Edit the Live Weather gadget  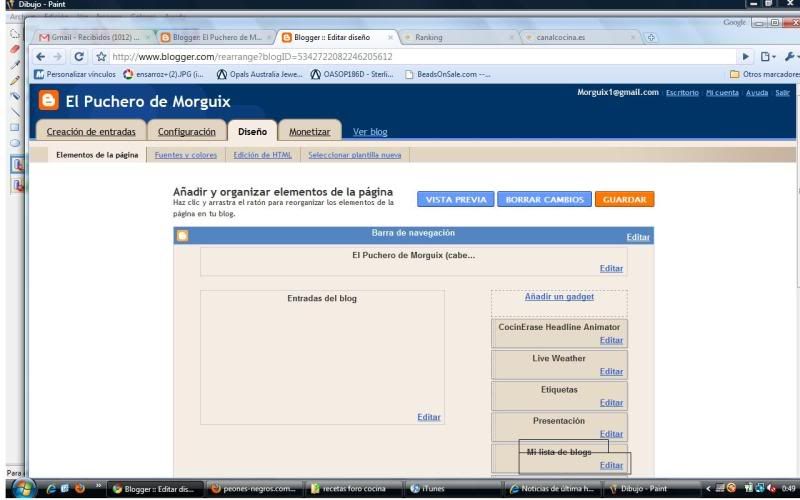tap(611, 371)
